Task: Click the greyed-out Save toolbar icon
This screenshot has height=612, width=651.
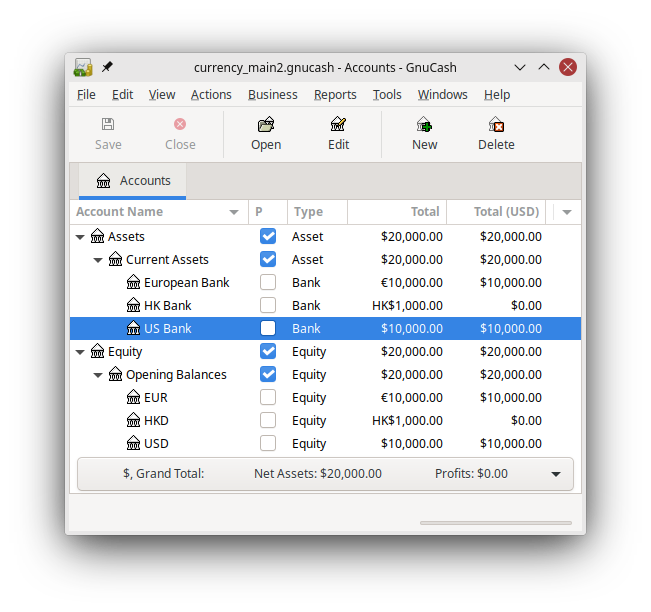Action: [x=108, y=125]
